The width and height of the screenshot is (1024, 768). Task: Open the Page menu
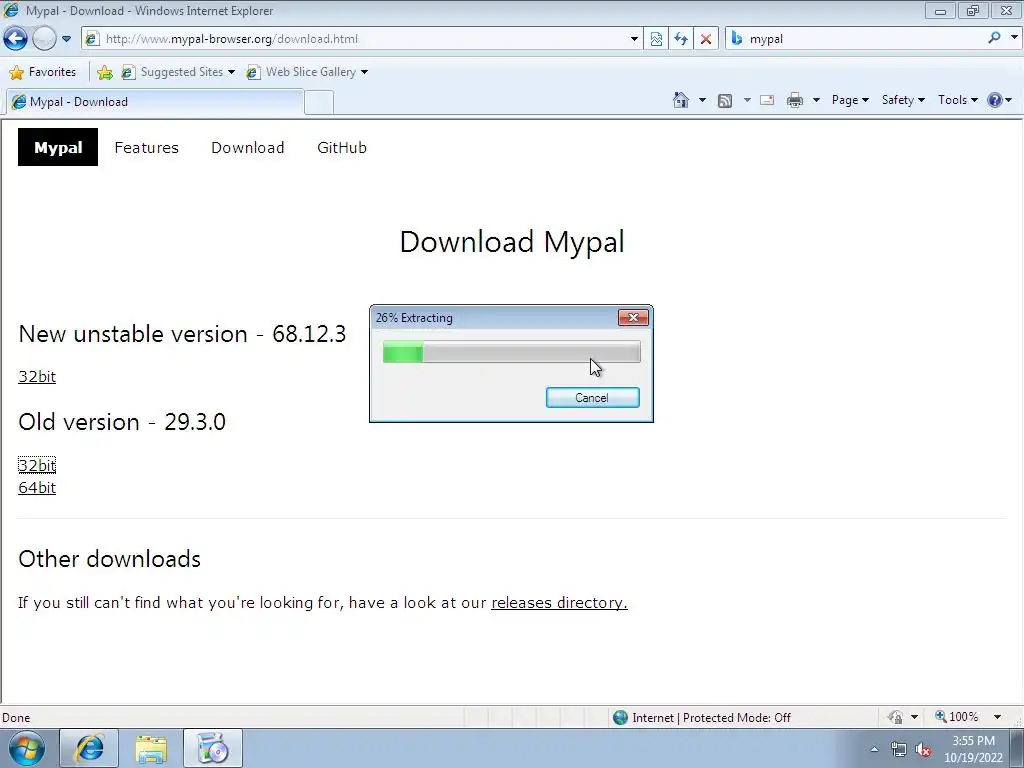[x=850, y=100]
